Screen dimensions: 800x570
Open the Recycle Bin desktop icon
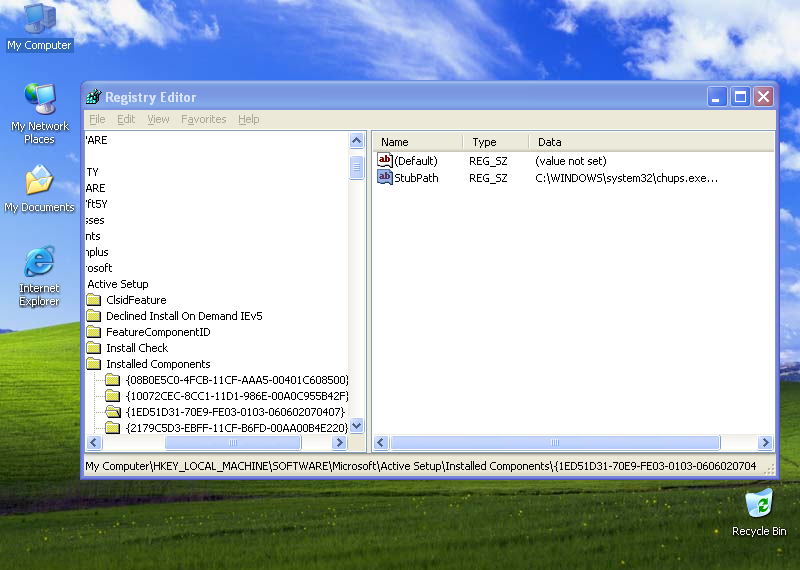coord(759,512)
